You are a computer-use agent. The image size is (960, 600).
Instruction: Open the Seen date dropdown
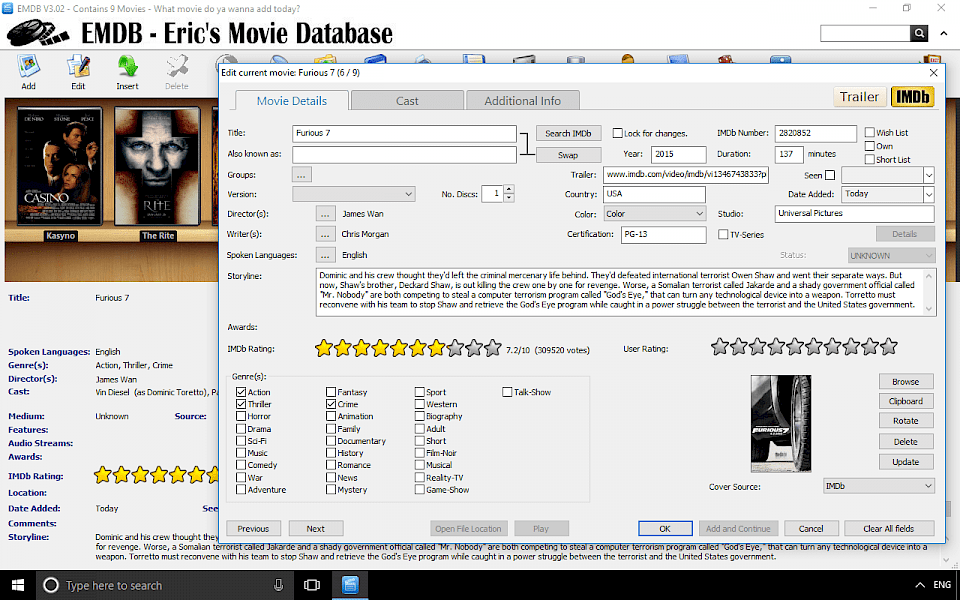pyautogui.click(x=929, y=175)
